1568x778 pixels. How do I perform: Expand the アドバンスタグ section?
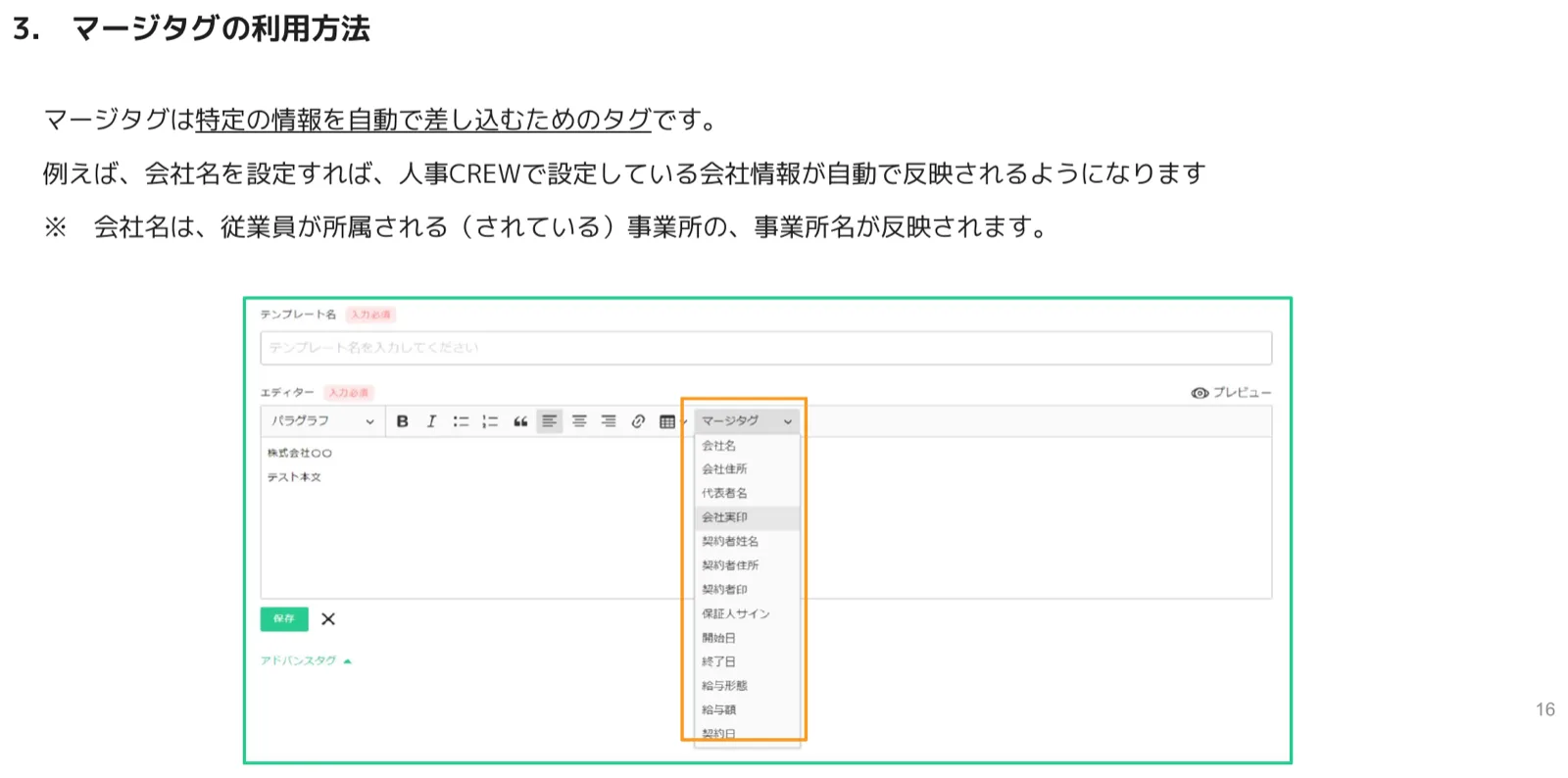click(x=306, y=661)
